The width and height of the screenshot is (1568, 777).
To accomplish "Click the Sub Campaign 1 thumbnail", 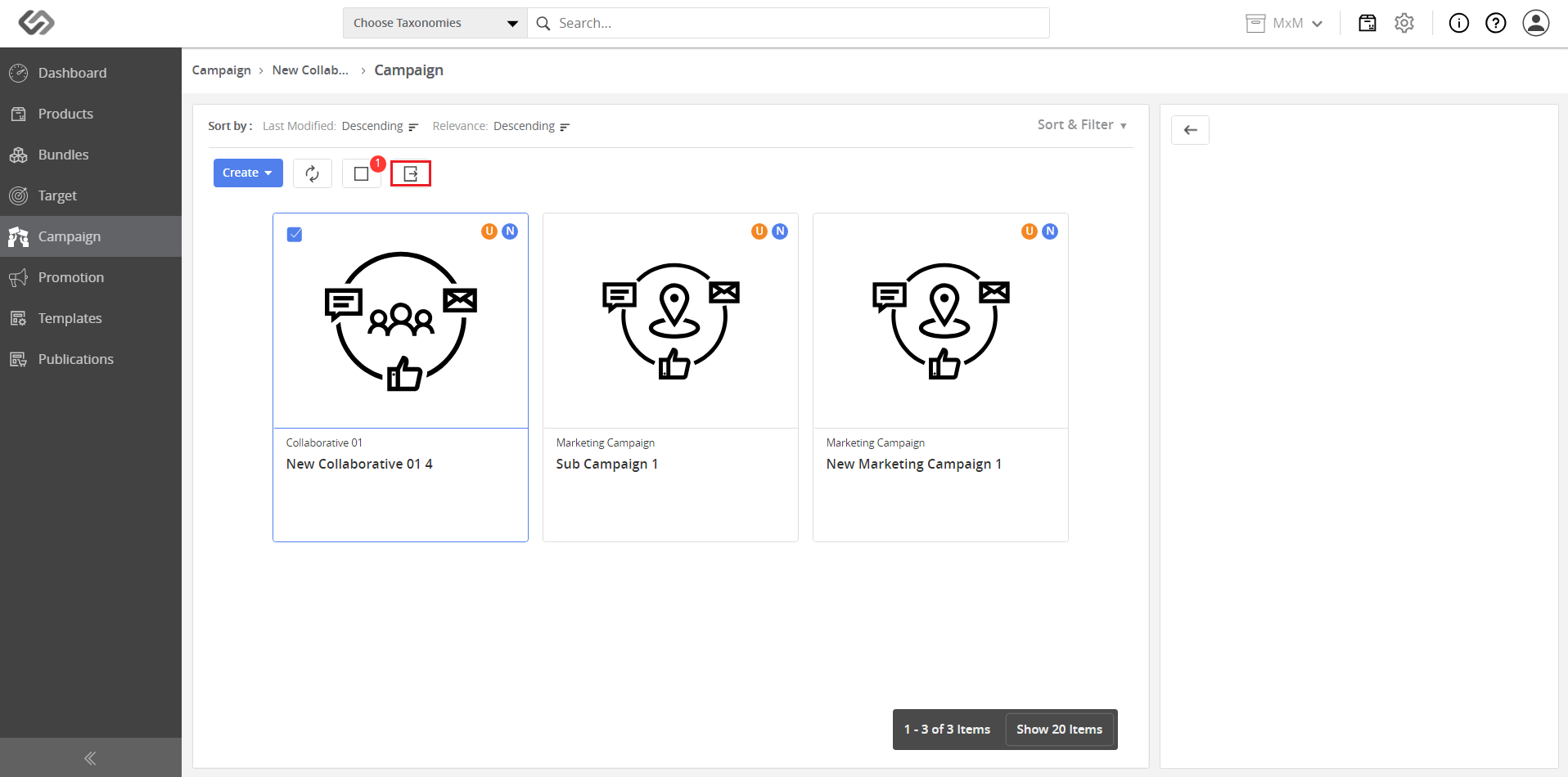I will coord(670,321).
